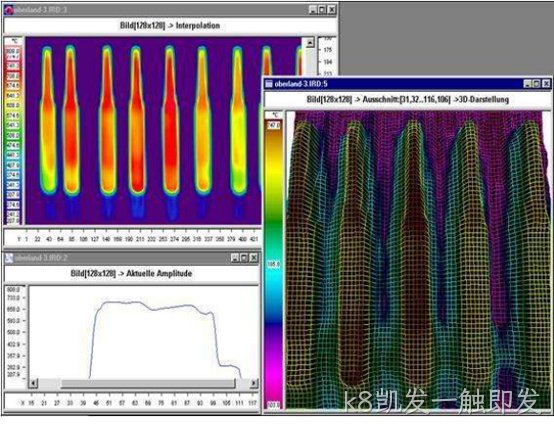Minimize the Aktuelle Amplitude window
The image size is (554, 425).
click(235, 258)
